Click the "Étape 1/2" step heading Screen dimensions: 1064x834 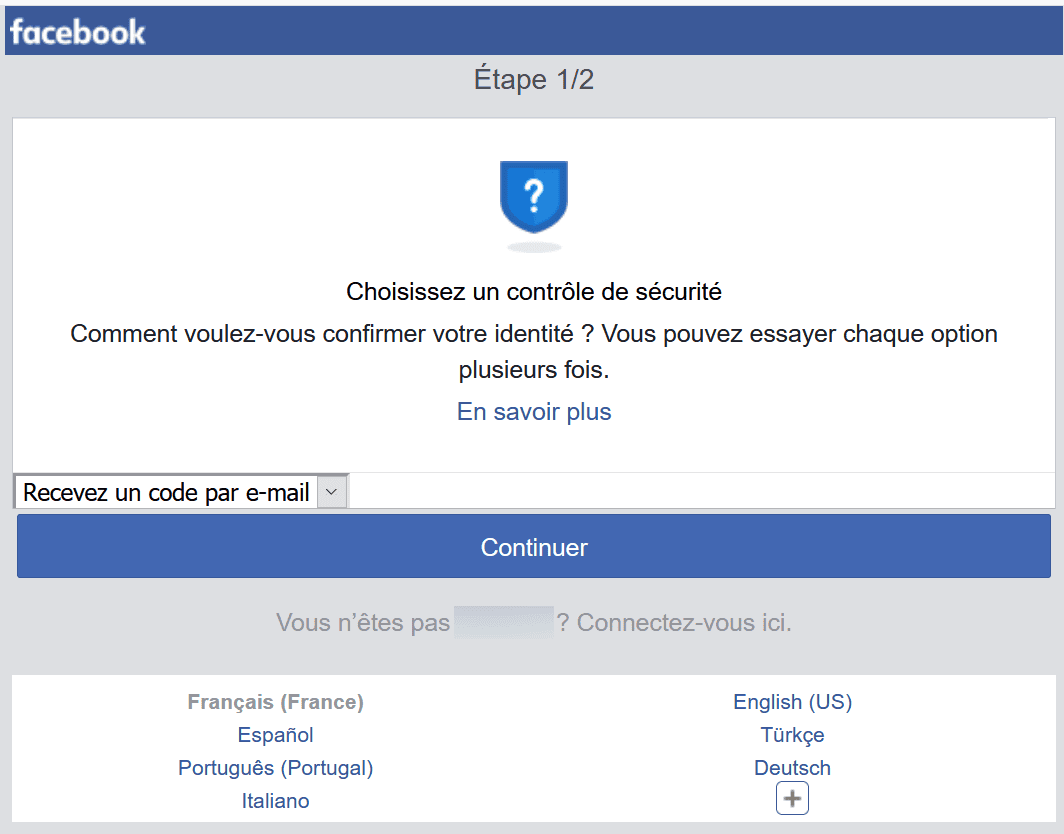pos(534,79)
